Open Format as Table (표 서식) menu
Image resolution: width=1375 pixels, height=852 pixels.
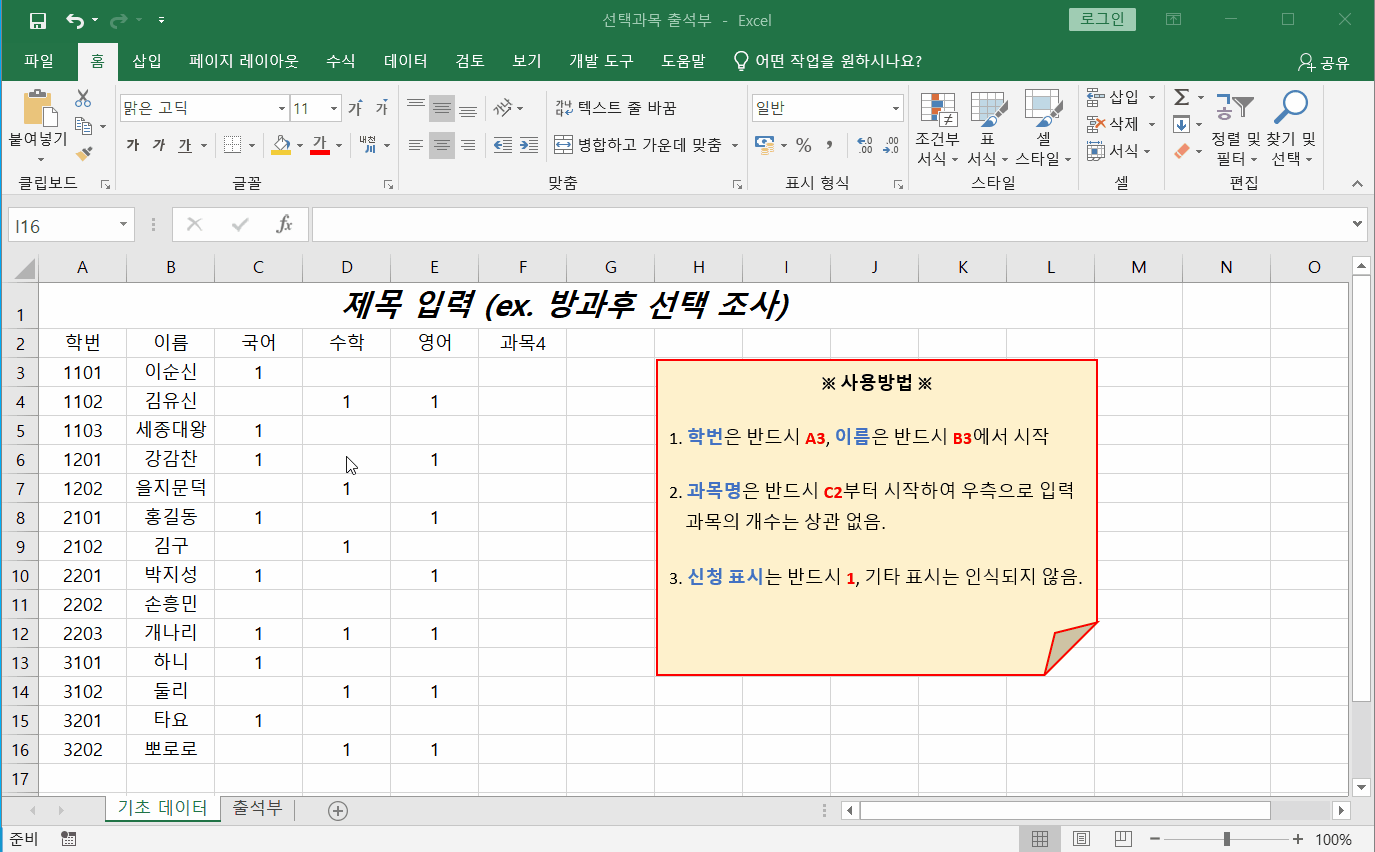click(988, 128)
